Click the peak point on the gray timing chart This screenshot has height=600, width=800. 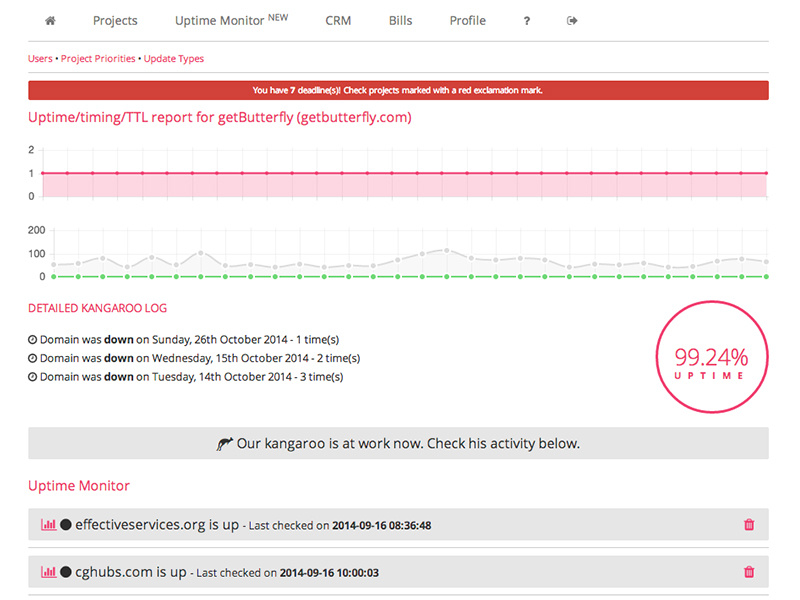point(447,251)
